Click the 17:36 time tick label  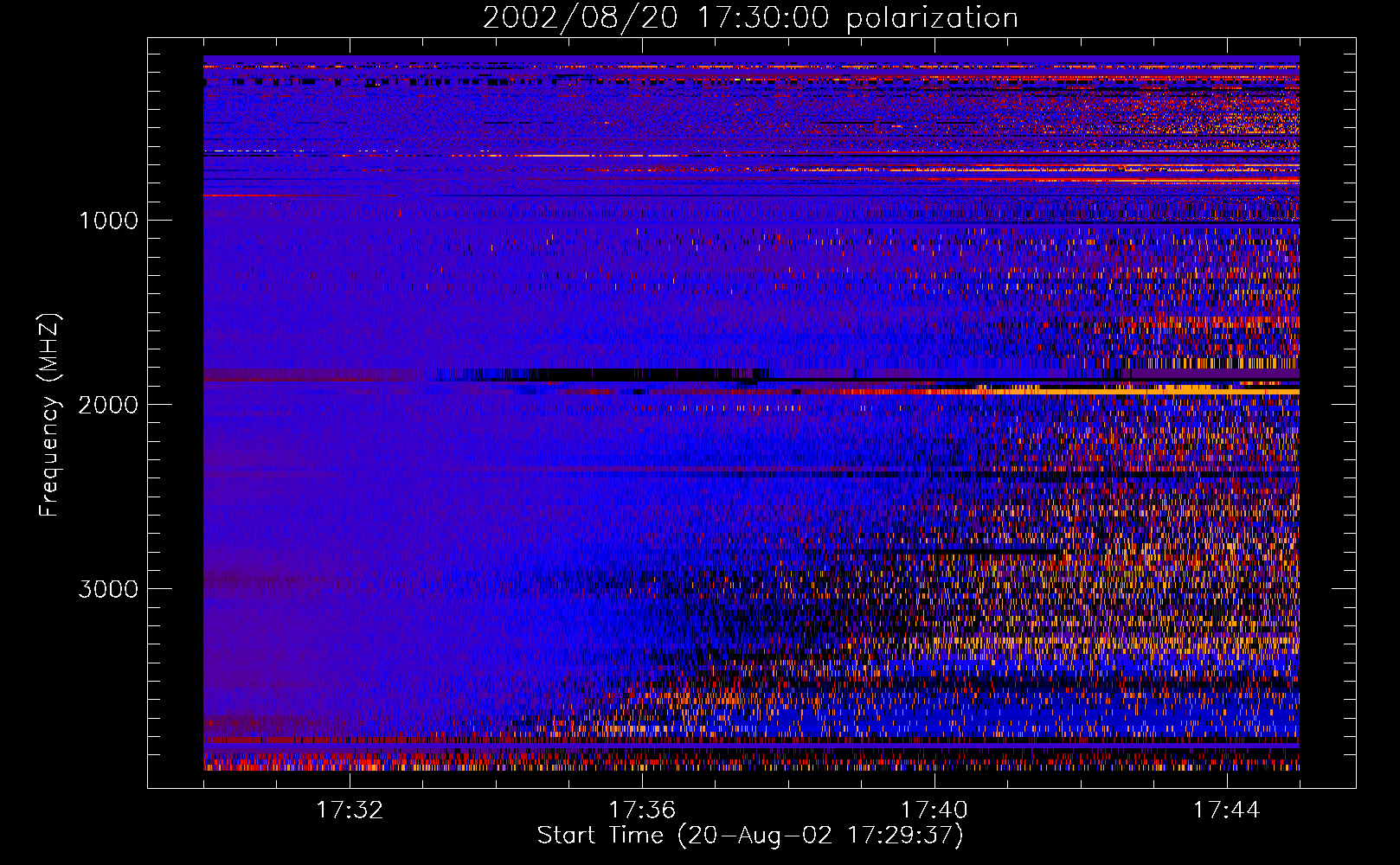coord(642,811)
